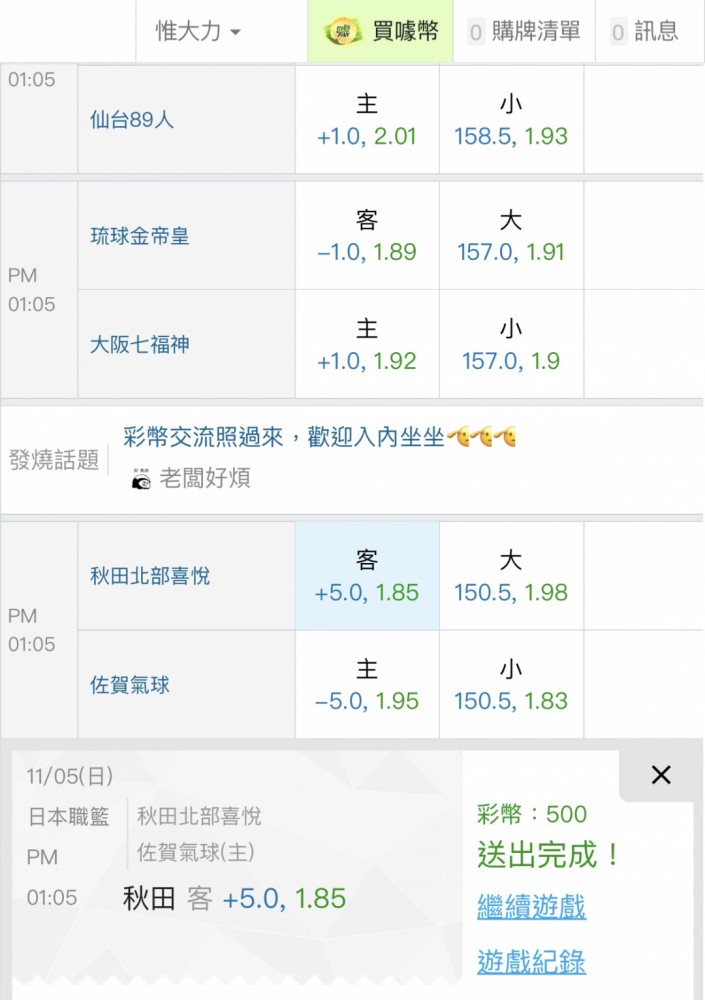Image resolution: width=705 pixels, height=1000 pixels.
Task: Open 佐賀氣球 team link
Action: pos(130,686)
